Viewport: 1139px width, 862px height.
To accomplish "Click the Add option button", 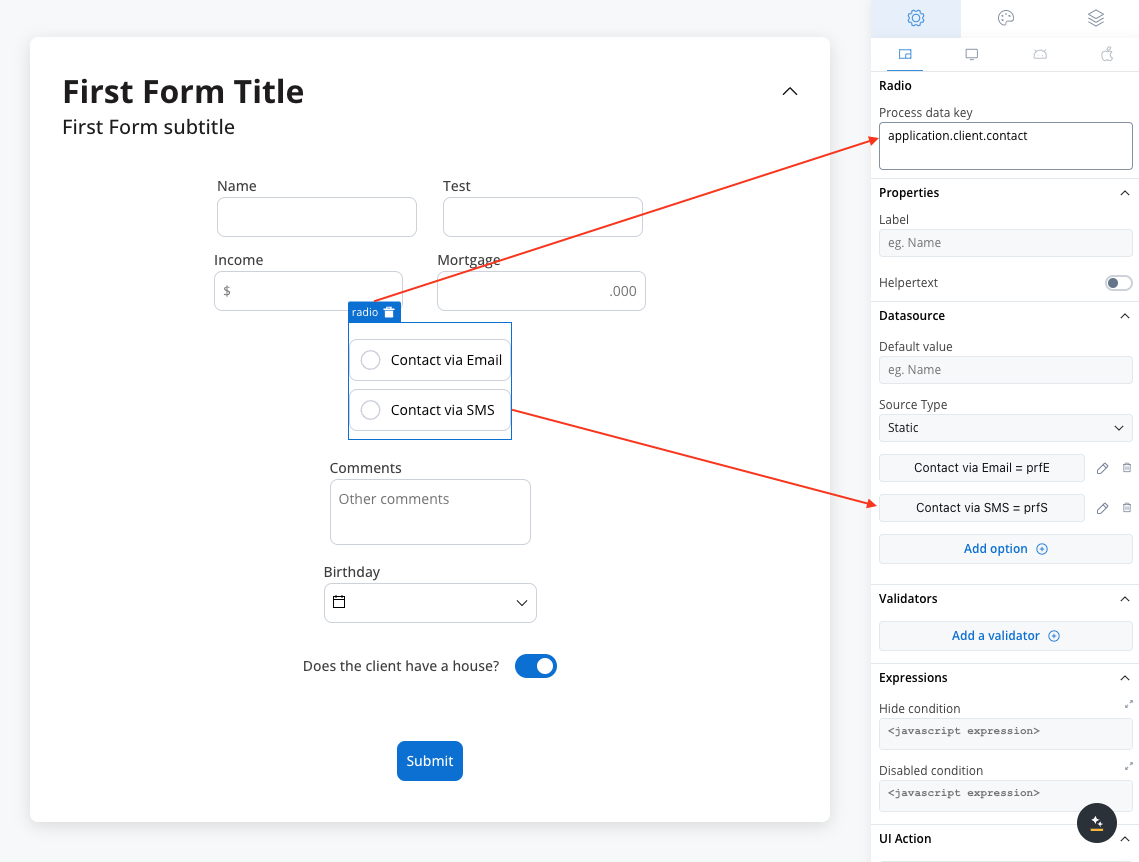I will coord(1005,549).
